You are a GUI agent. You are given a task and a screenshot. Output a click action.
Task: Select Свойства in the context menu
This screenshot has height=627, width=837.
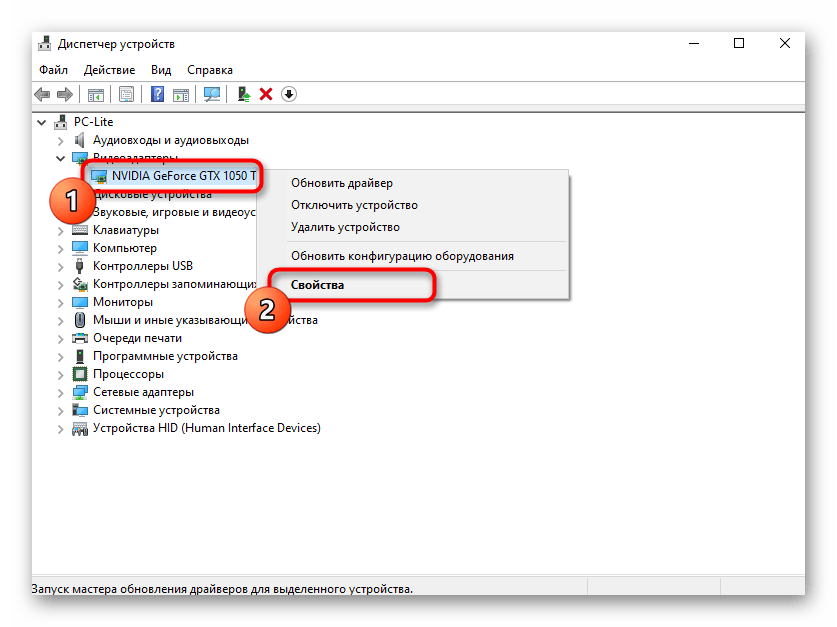point(317,285)
